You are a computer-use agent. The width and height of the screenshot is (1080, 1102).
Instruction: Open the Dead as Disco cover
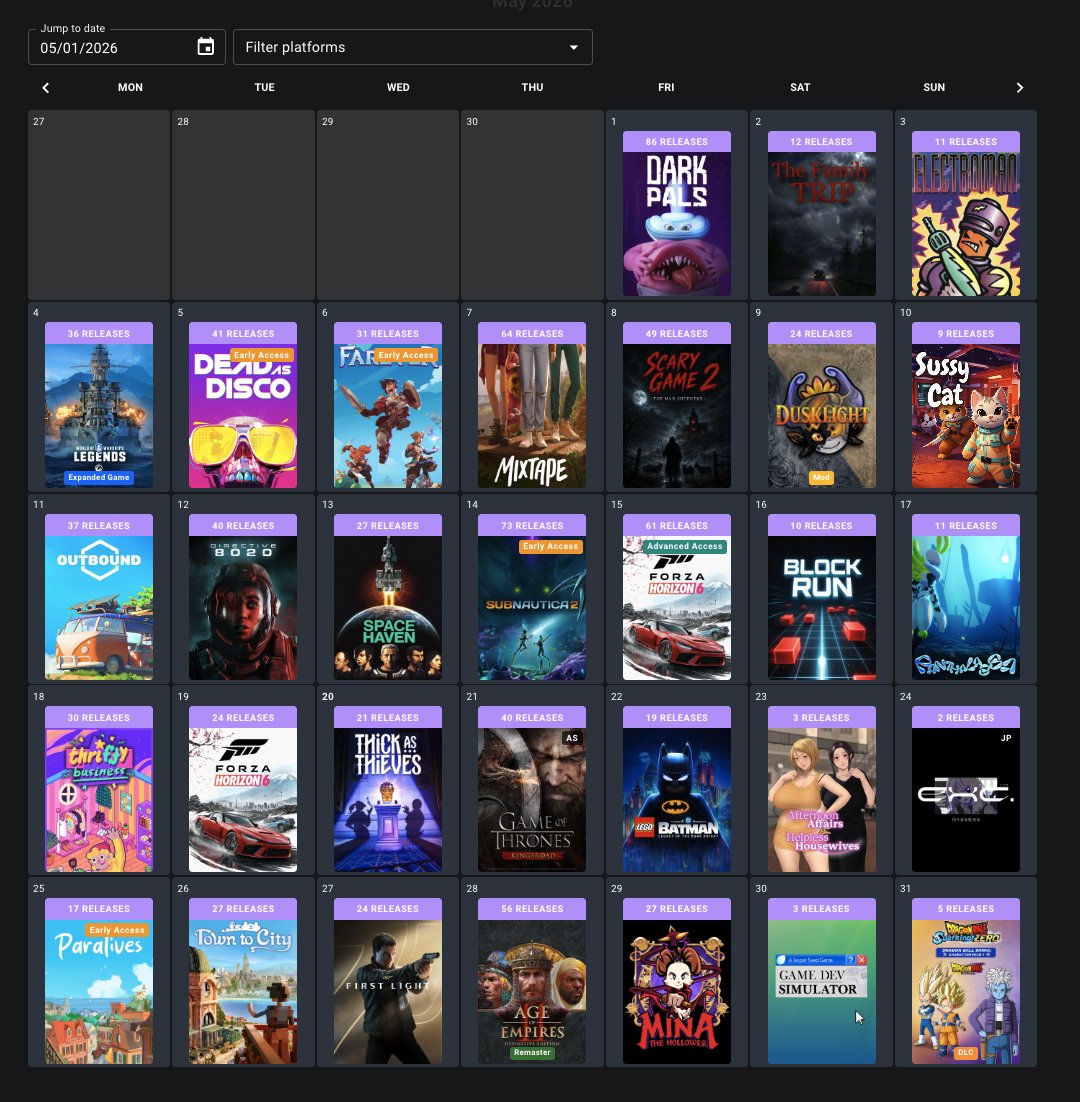(x=243, y=415)
